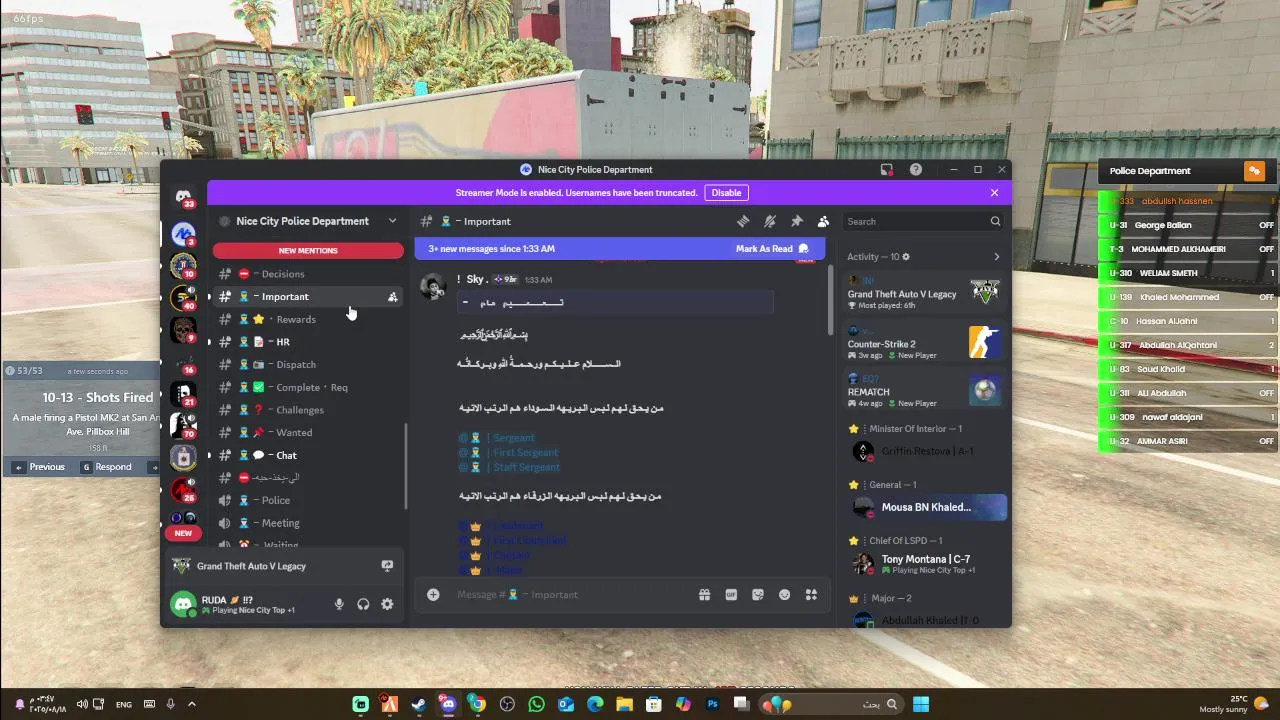The height and width of the screenshot is (720, 1280).
Task: Select member Mousa BN Khaled
Action: click(x=925, y=507)
